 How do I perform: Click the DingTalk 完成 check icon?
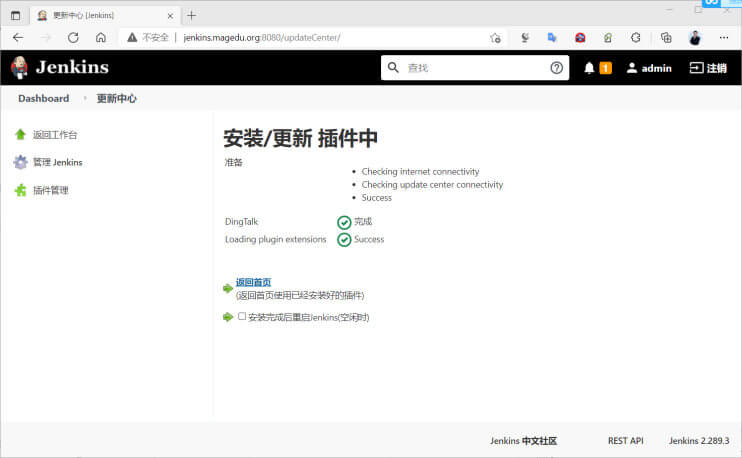click(x=344, y=222)
